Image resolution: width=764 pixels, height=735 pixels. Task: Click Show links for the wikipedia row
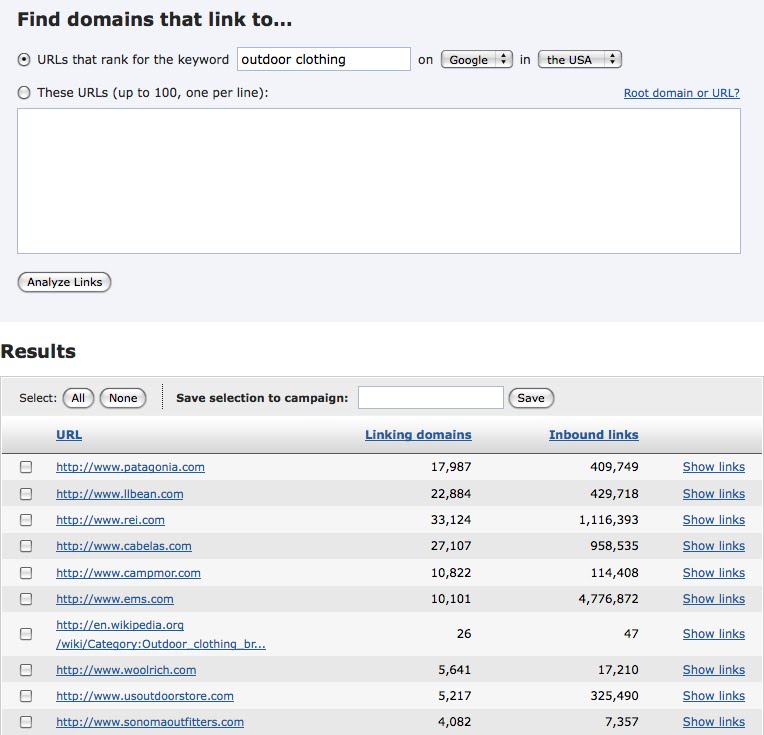714,634
